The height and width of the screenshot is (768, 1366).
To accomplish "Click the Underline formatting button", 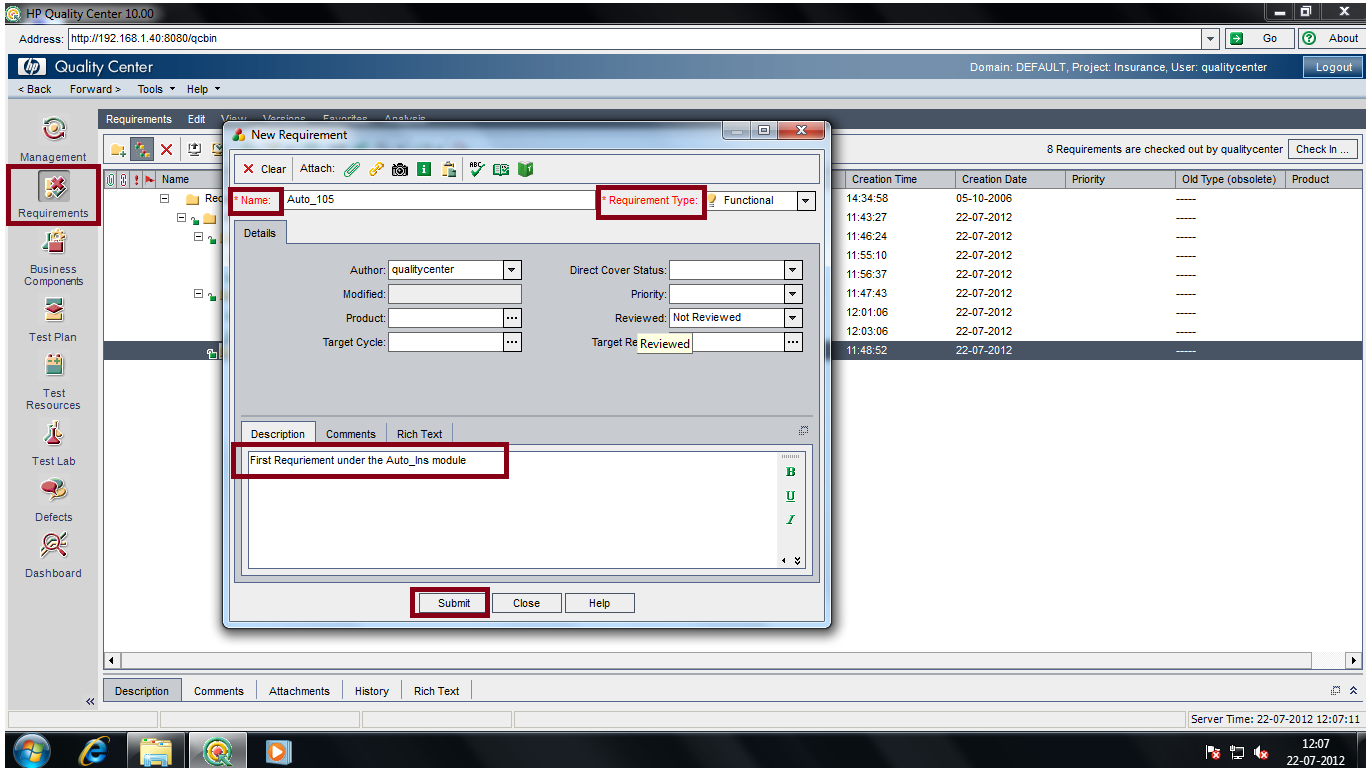I will (790, 496).
